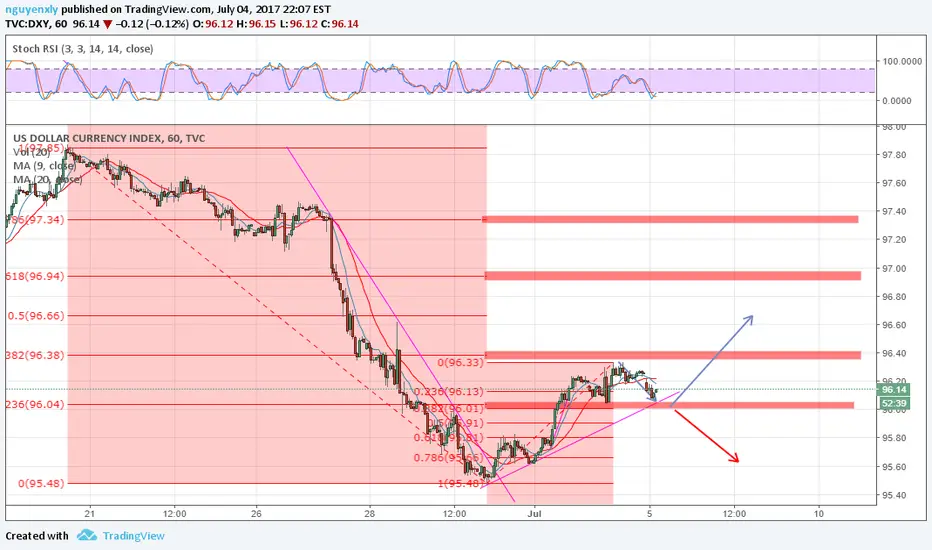Click the 100.0000 Stoch RSI scale label
The width and height of the screenshot is (932, 550).
[x=902, y=61]
